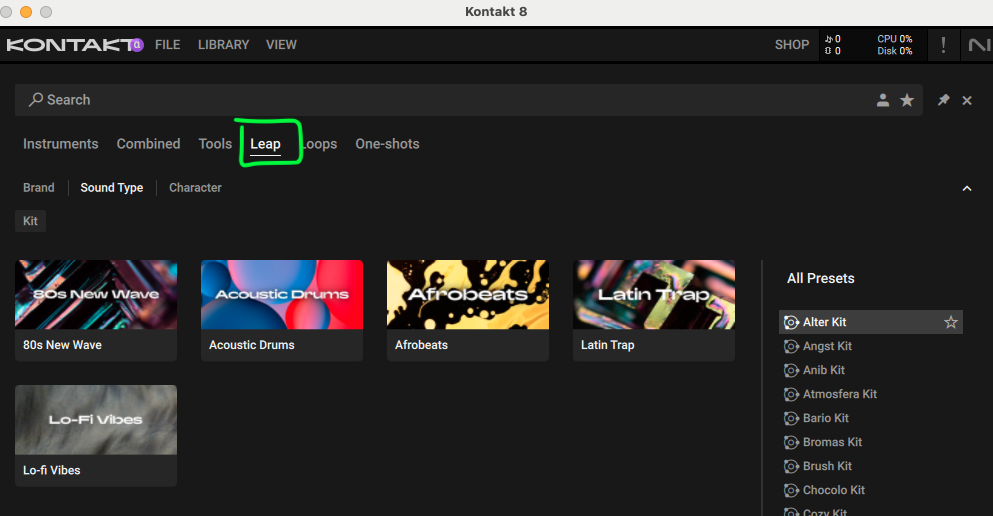Click the Alter Kit preset icon
993x516 pixels.
coord(791,322)
